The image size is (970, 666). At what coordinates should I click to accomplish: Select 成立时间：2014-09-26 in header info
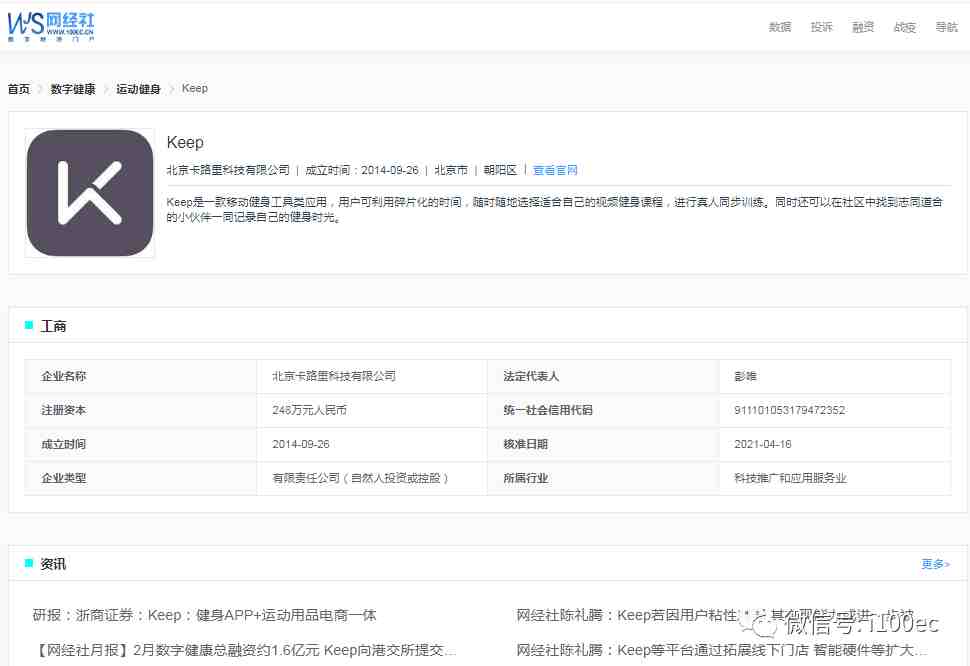pyautogui.click(x=362, y=170)
